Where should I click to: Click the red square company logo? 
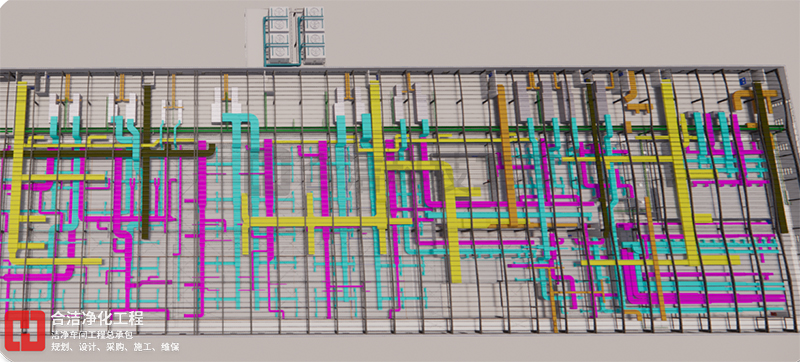click(x=25, y=330)
